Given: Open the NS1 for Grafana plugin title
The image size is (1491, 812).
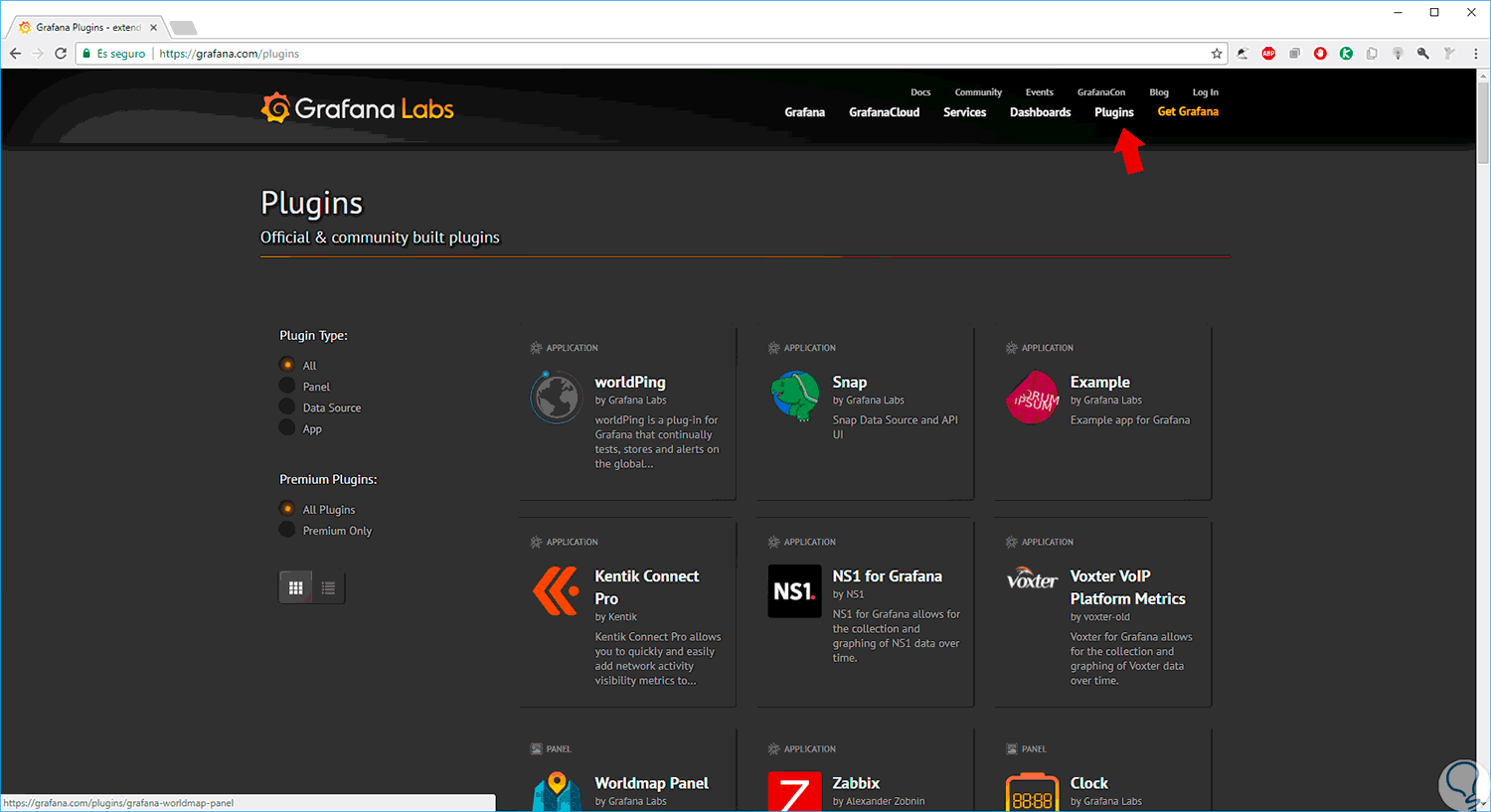Looking at the screenshot, I should (x=888, y=576).
